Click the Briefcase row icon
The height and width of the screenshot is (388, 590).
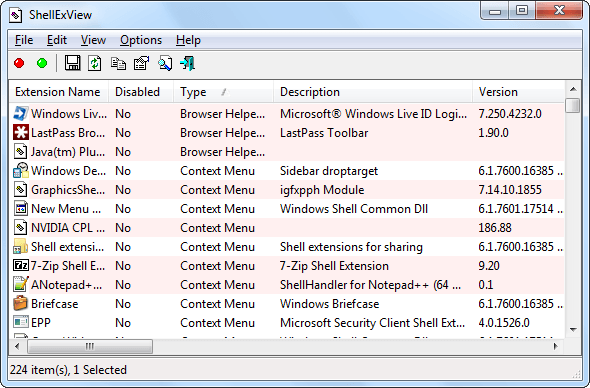[x=21, y=303]
